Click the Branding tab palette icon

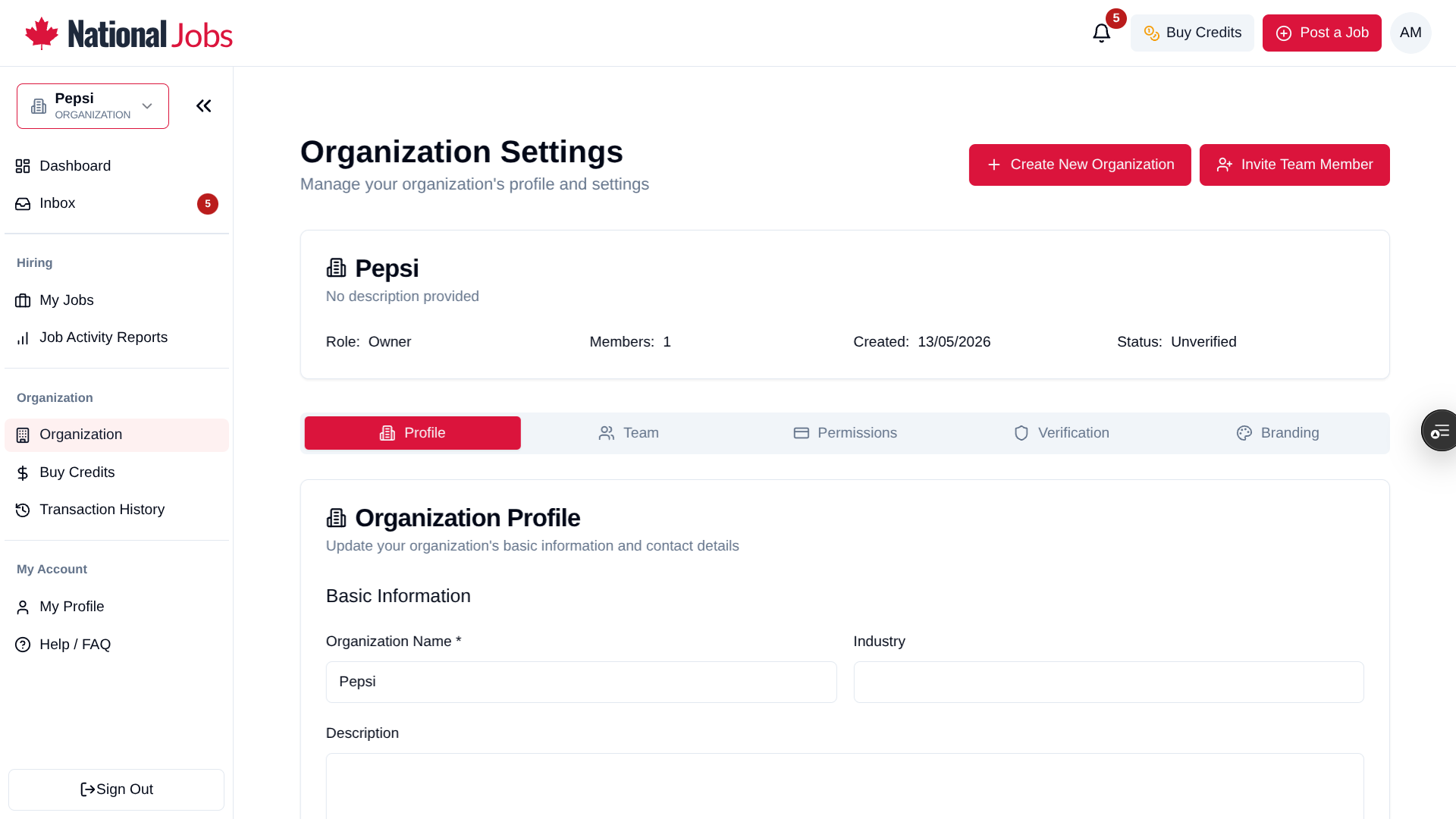1244,433
